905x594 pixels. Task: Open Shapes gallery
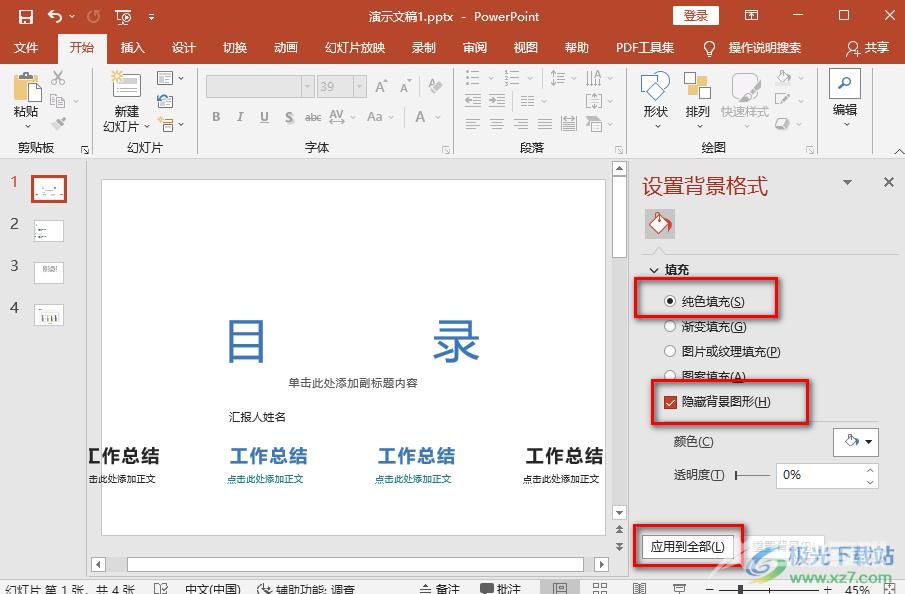click(655, 87)
